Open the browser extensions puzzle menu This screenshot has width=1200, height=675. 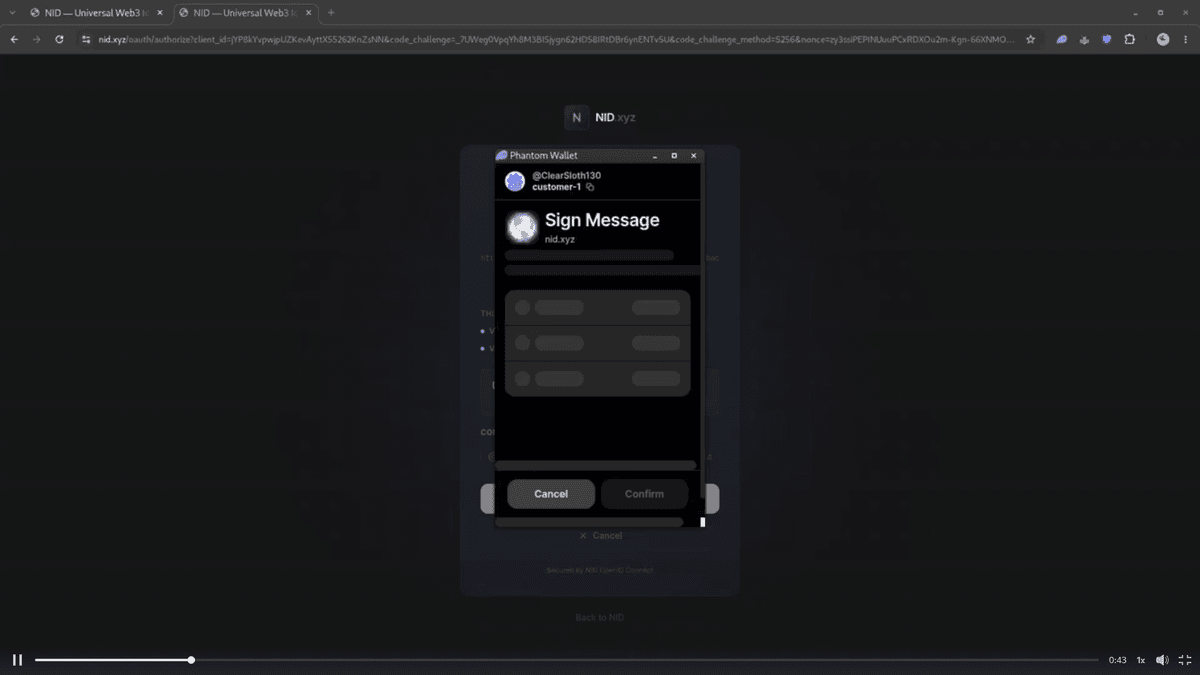tap(1130, 39)
